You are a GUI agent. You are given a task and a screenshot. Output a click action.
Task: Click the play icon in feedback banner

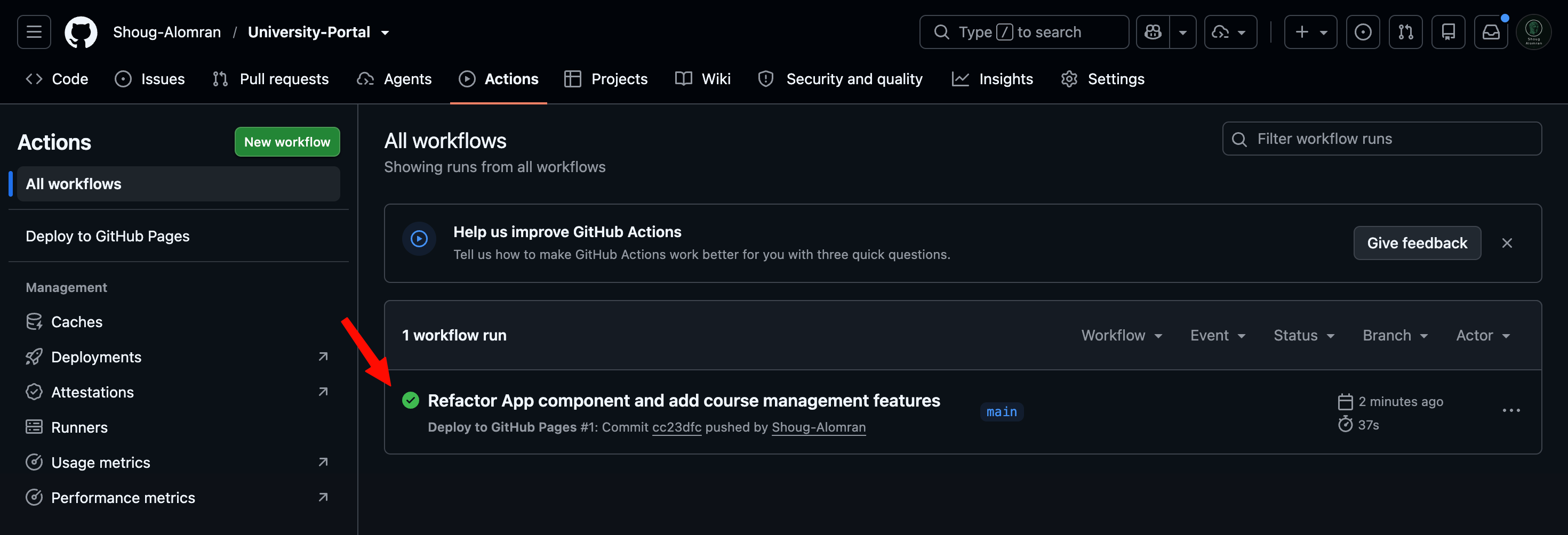click(x=419, y=239)
